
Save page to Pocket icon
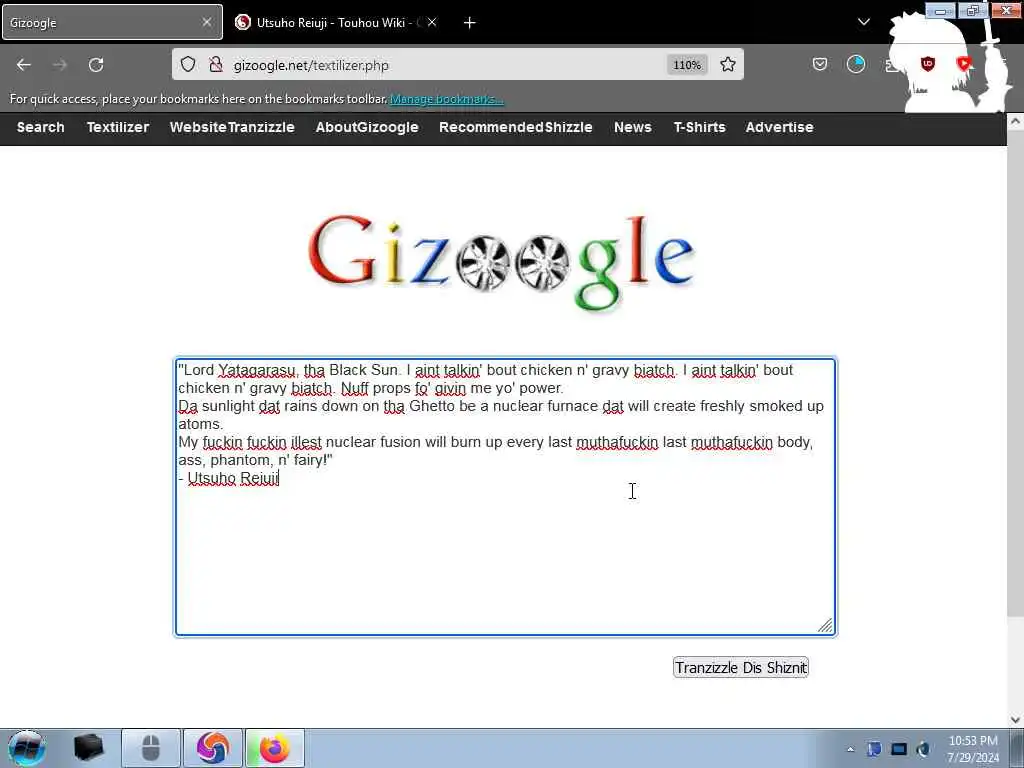(x=820, y=64)
